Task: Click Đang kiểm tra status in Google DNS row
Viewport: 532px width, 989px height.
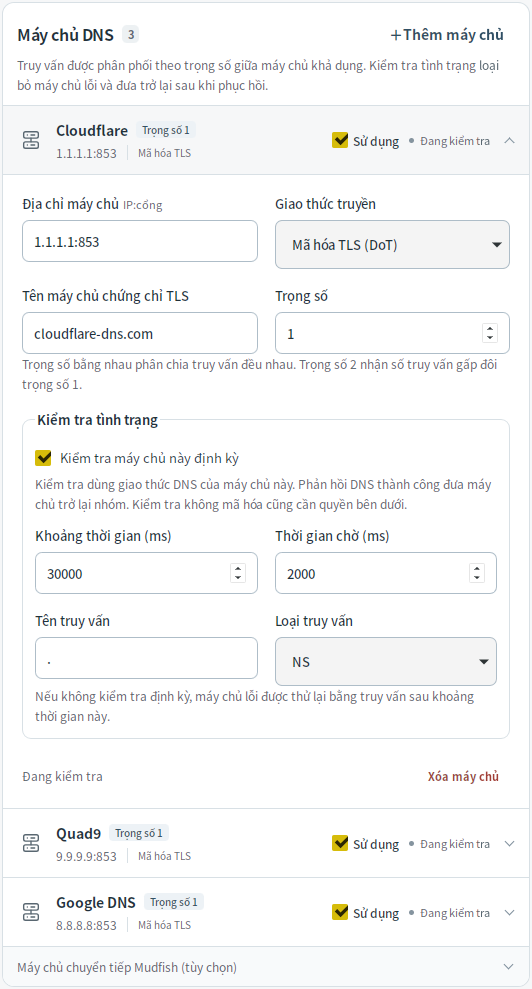Action: point(454,913)
